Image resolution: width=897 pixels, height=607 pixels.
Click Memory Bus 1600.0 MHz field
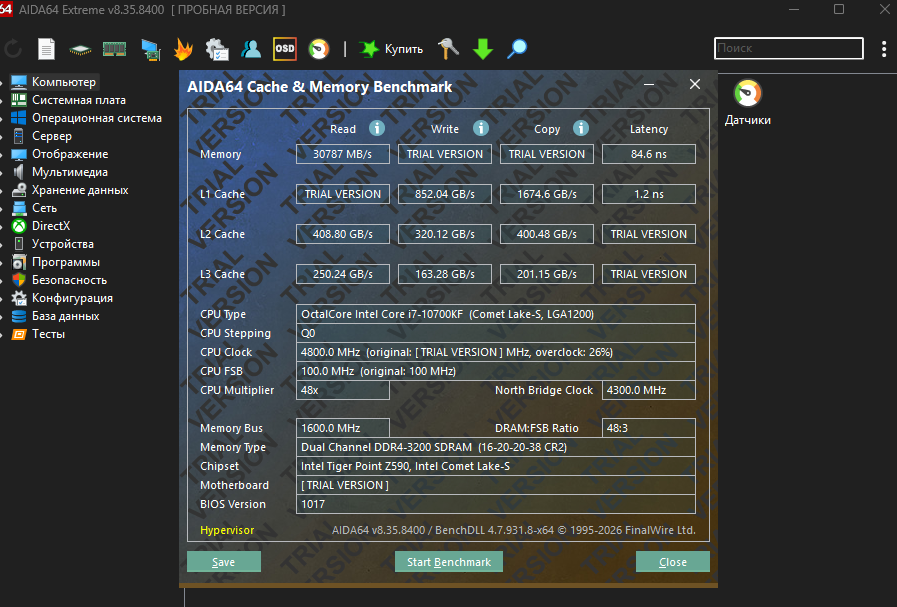pyautogui.click(x=343, y=428)
